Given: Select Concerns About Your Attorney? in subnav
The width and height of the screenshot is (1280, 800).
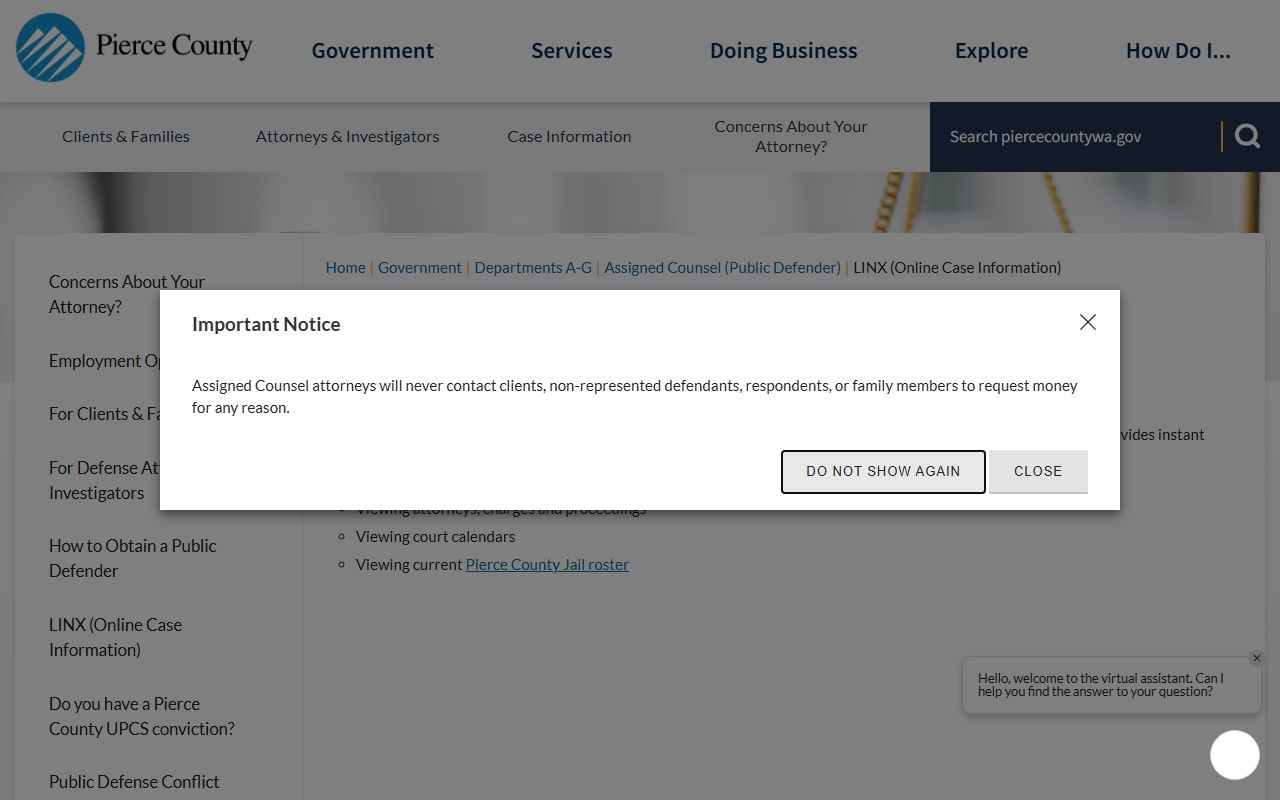Looking at the screenshot, I should 791,136.
